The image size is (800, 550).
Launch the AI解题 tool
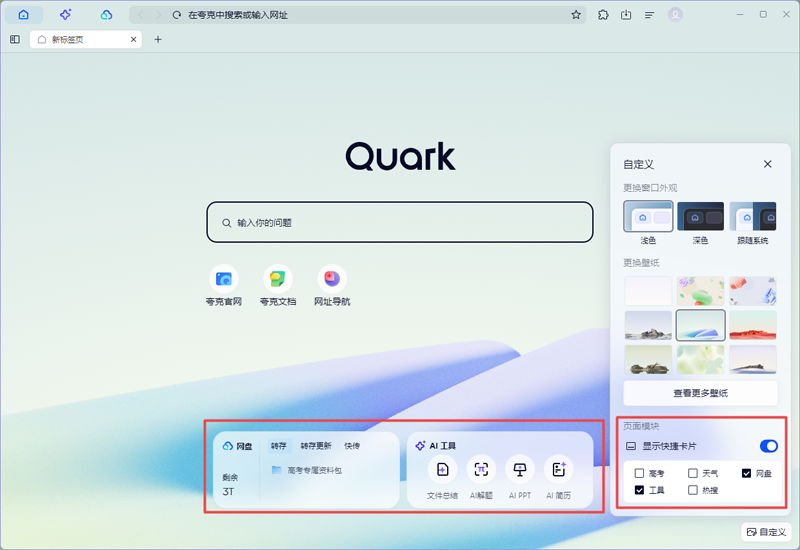(x=481, y=478)
